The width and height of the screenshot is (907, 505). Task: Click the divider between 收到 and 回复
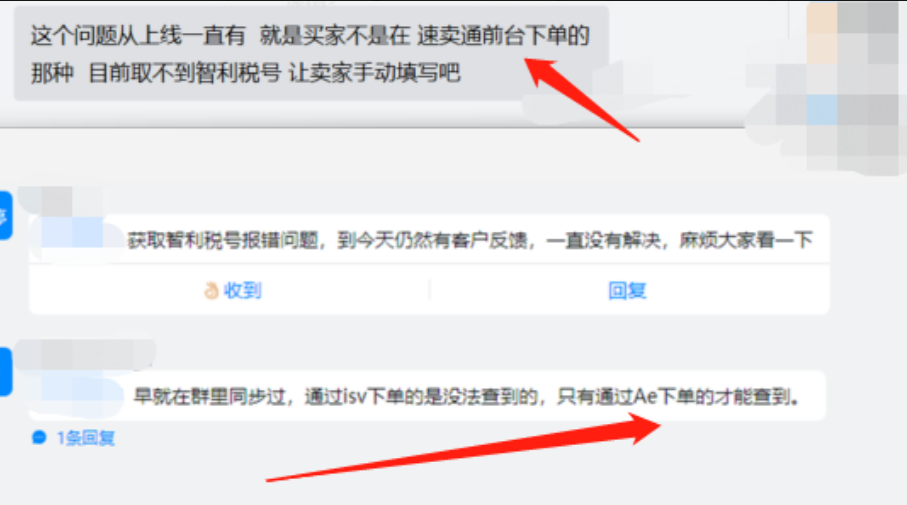(430, 290)
